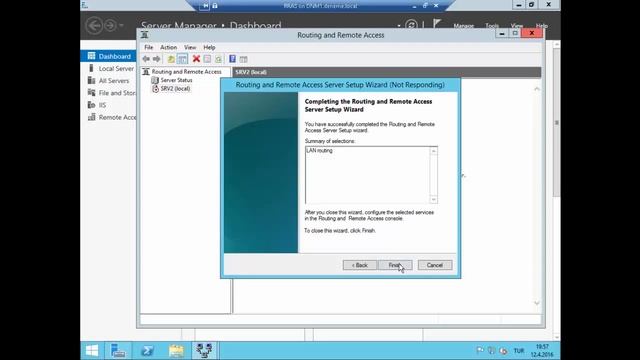Image resolution: width=640 pixels, height=360 pixels.
Task: Click the summary box scroll down arrow
Action: tap(433, 199)
